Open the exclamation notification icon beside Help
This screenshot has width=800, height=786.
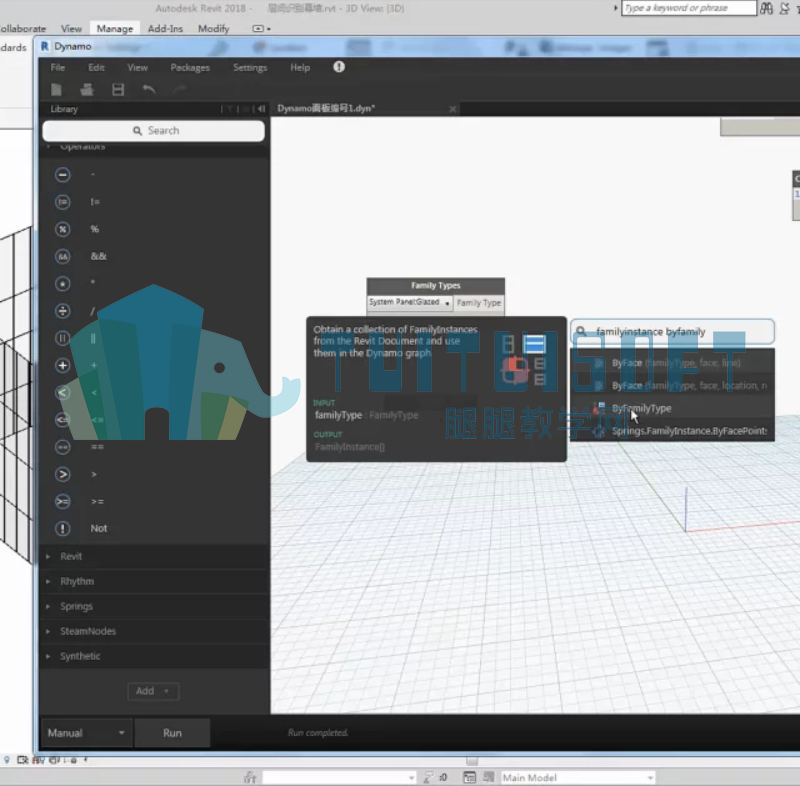click(x=339, y=67)
